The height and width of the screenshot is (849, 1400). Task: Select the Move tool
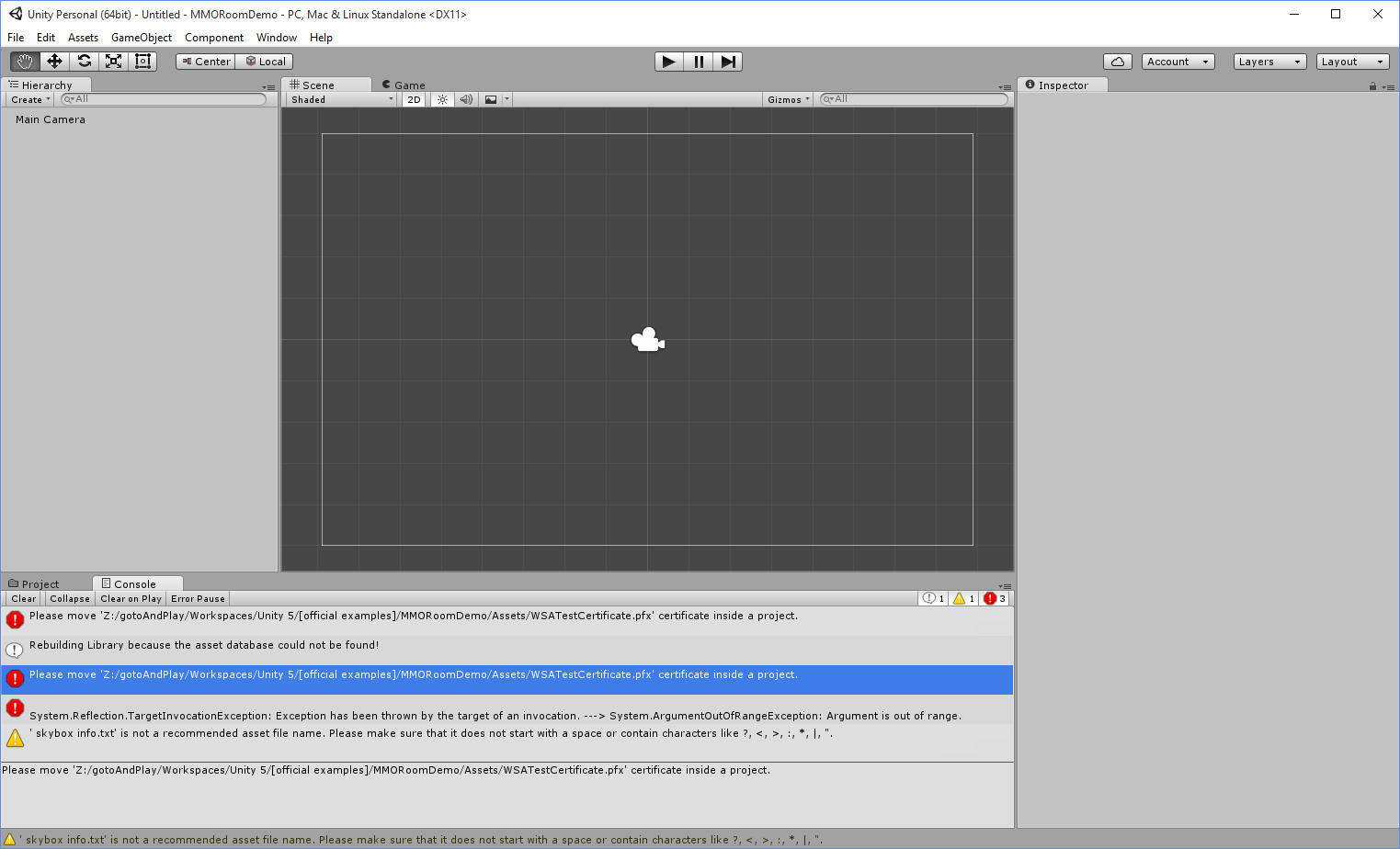pos(54,62)
